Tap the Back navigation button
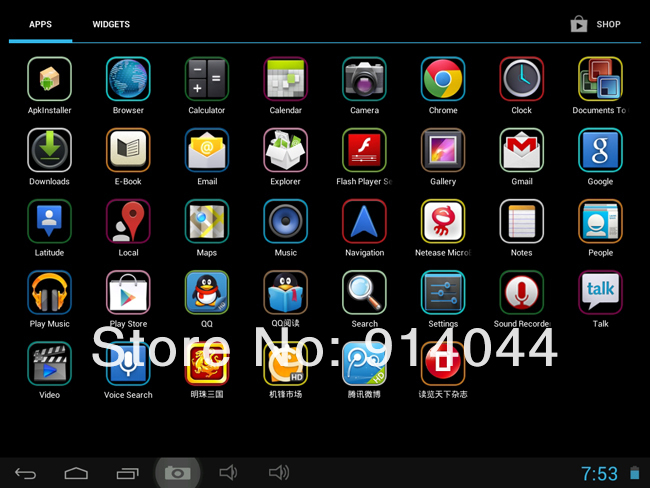650x488 pixels. click(26, 473)
